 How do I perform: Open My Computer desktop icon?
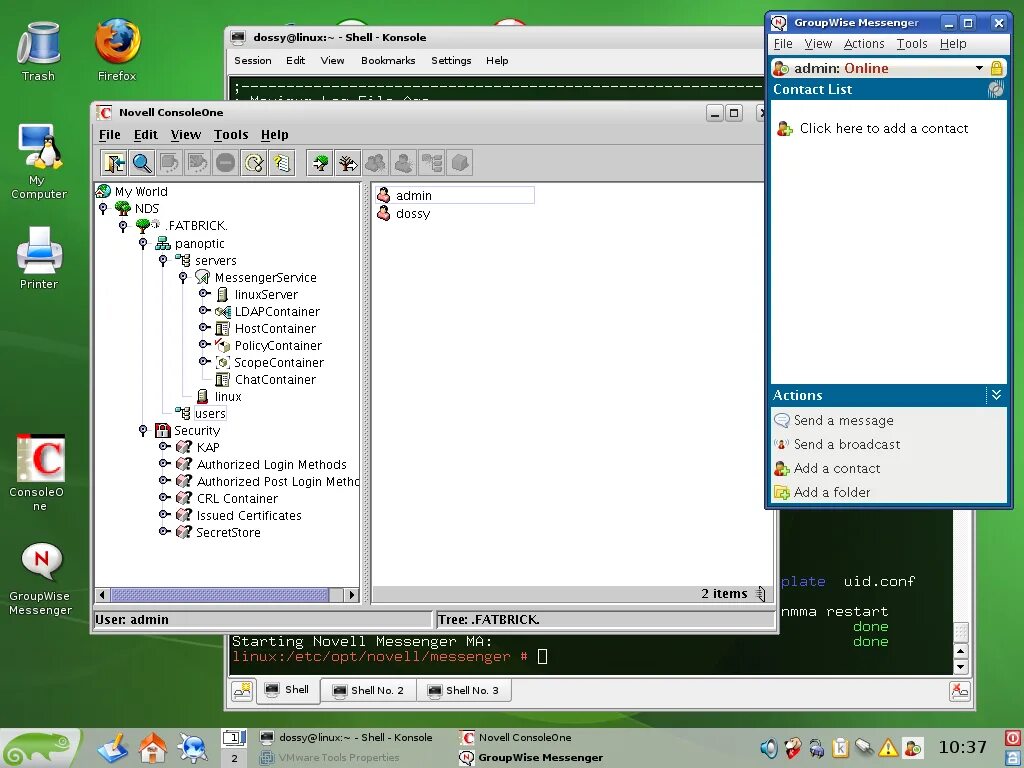point(39,161)
